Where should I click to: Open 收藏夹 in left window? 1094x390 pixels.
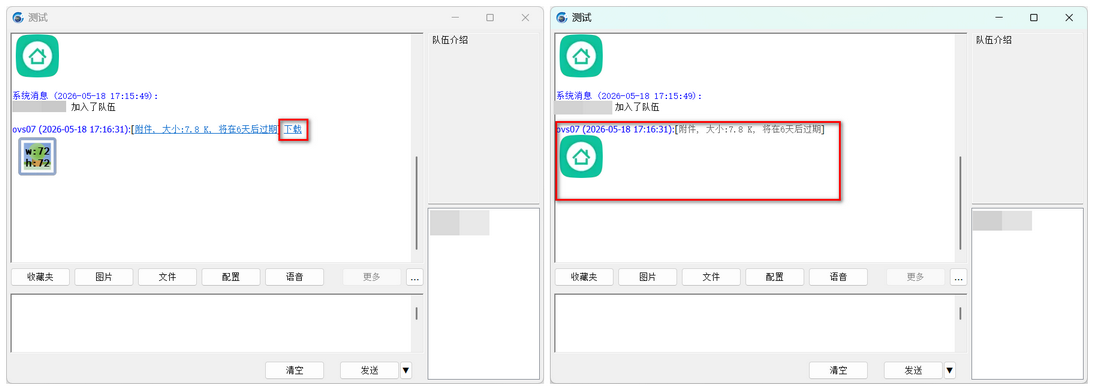point(41,277)
